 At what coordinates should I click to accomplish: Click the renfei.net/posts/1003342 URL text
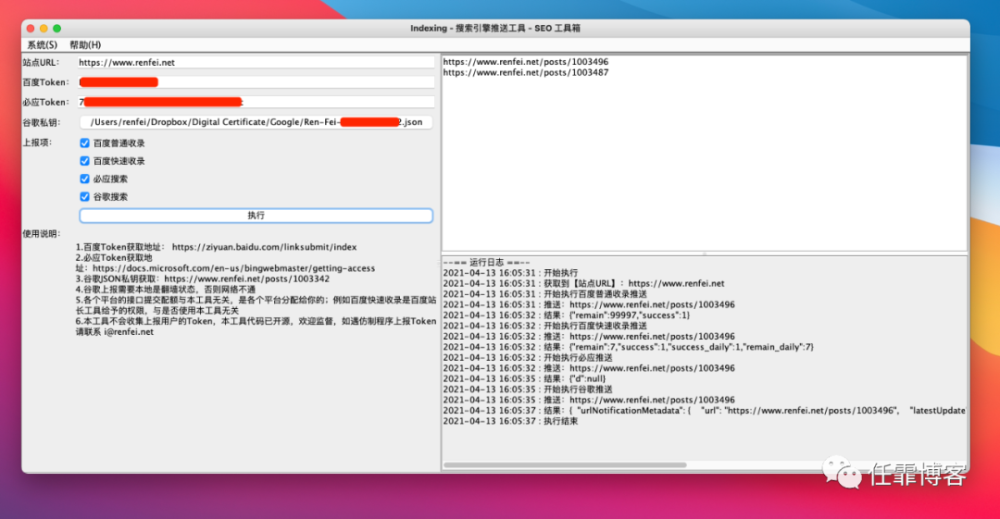[247, 279]
